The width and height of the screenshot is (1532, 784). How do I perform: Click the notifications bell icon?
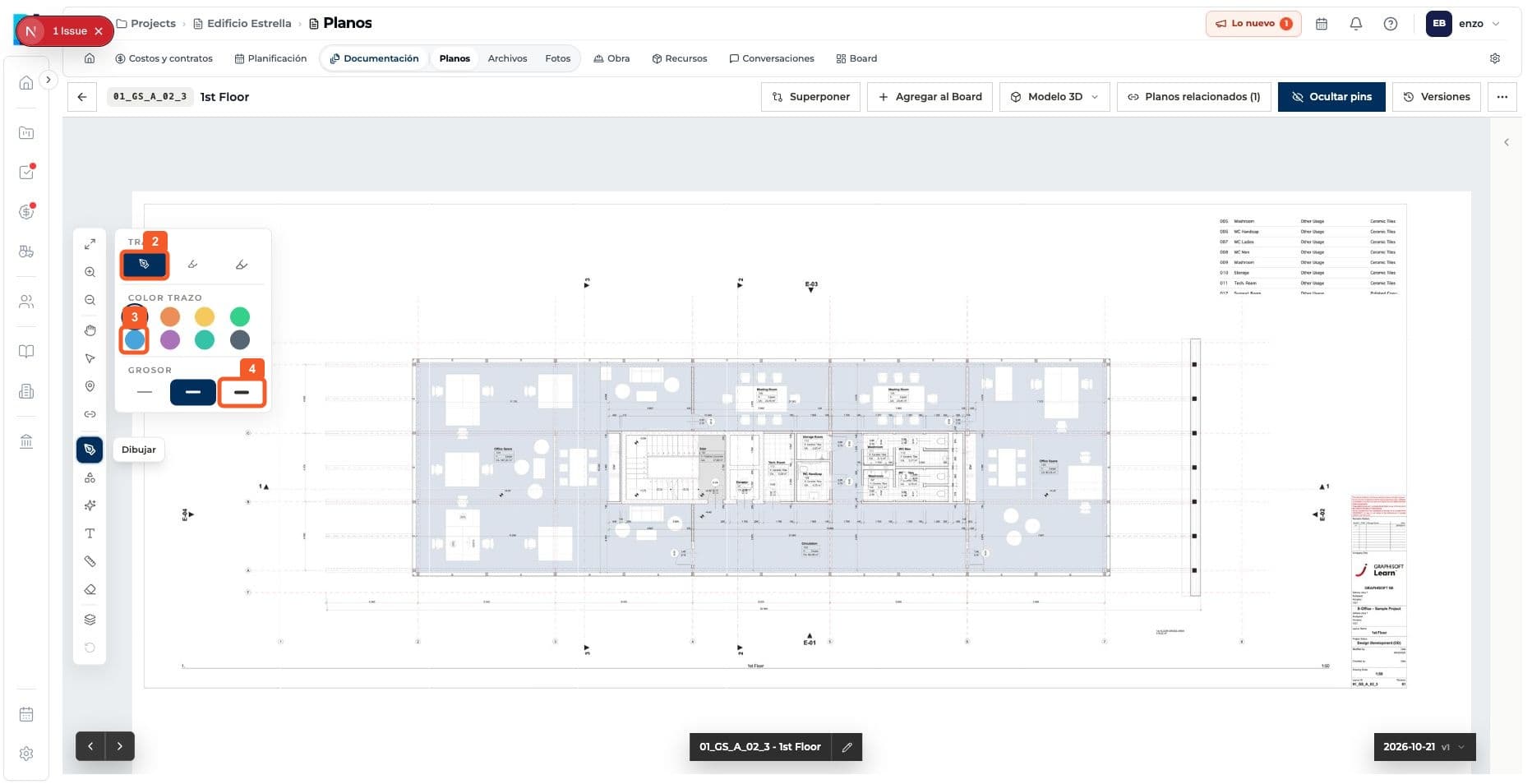[x=1356, y=24]
